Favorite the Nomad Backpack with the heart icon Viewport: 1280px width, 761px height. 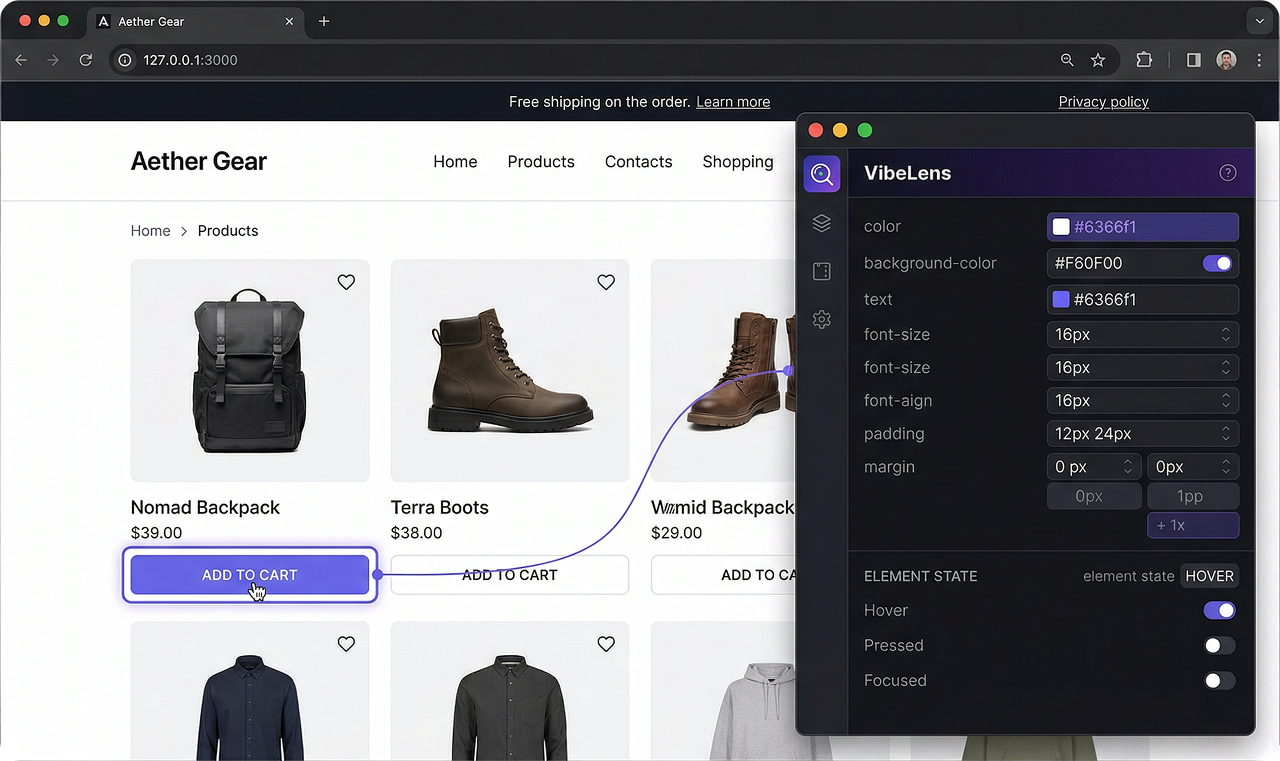pos(346,282)
